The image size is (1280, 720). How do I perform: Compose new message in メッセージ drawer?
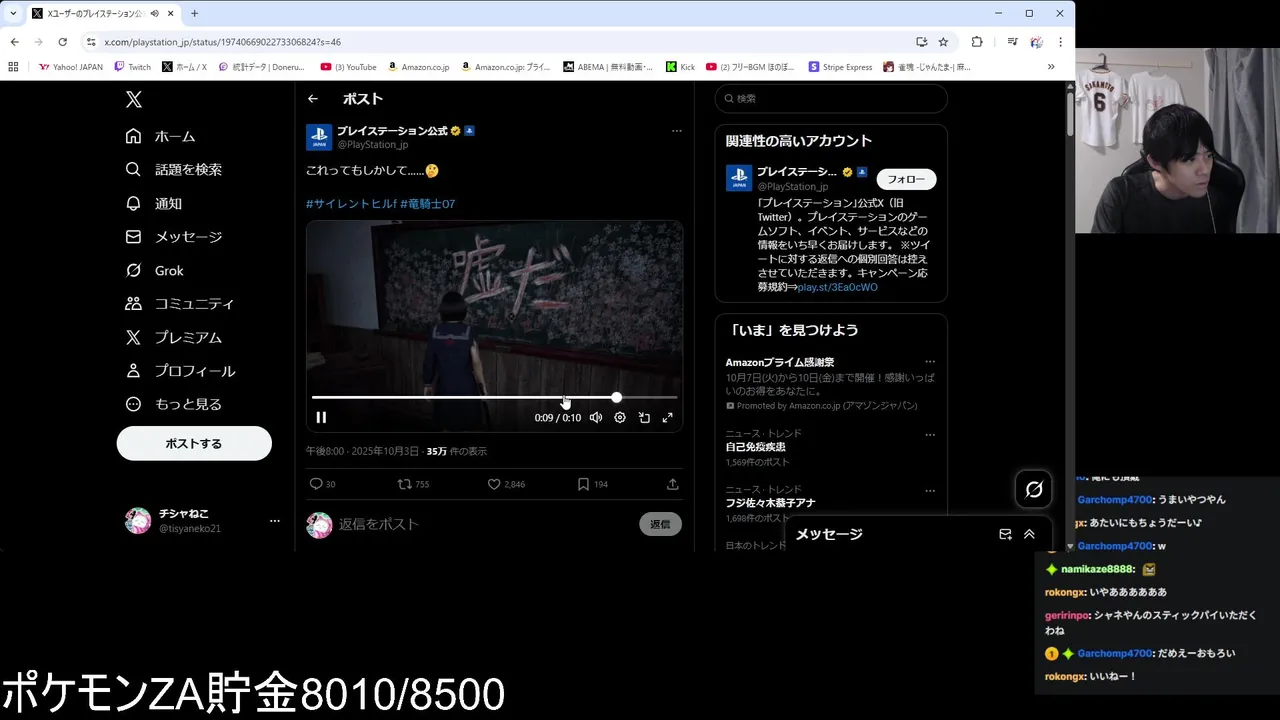click(1005, 534)
